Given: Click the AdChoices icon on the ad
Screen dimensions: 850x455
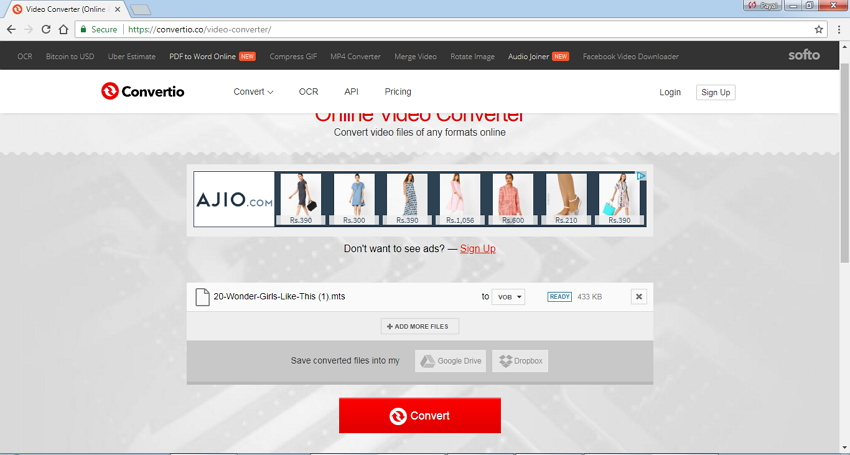Looking at the screenshot, I should [x=641, y=177].
